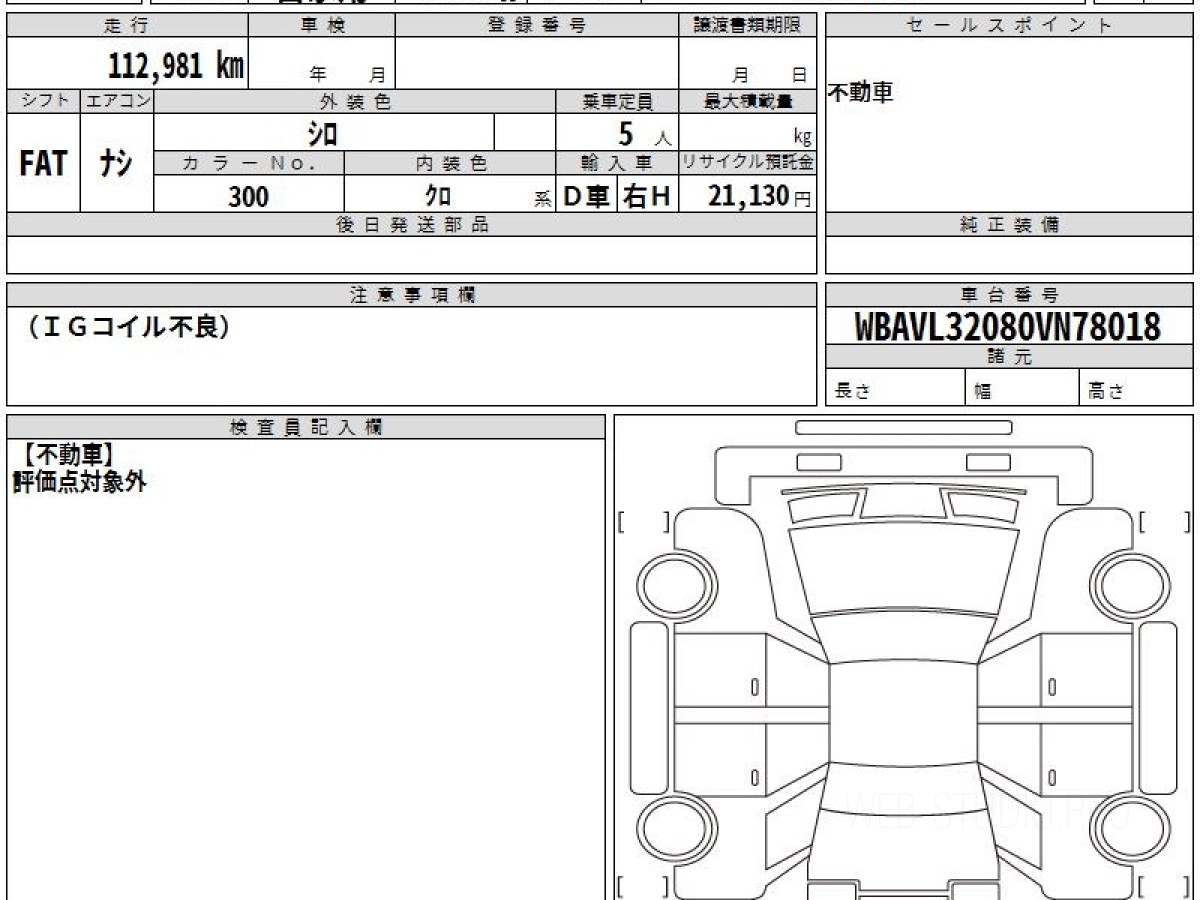Image resolution: width=1200 pixels, height=900 pixels.
Task: Select the recycle deposit 21,130円
Action: pos(759,196)
